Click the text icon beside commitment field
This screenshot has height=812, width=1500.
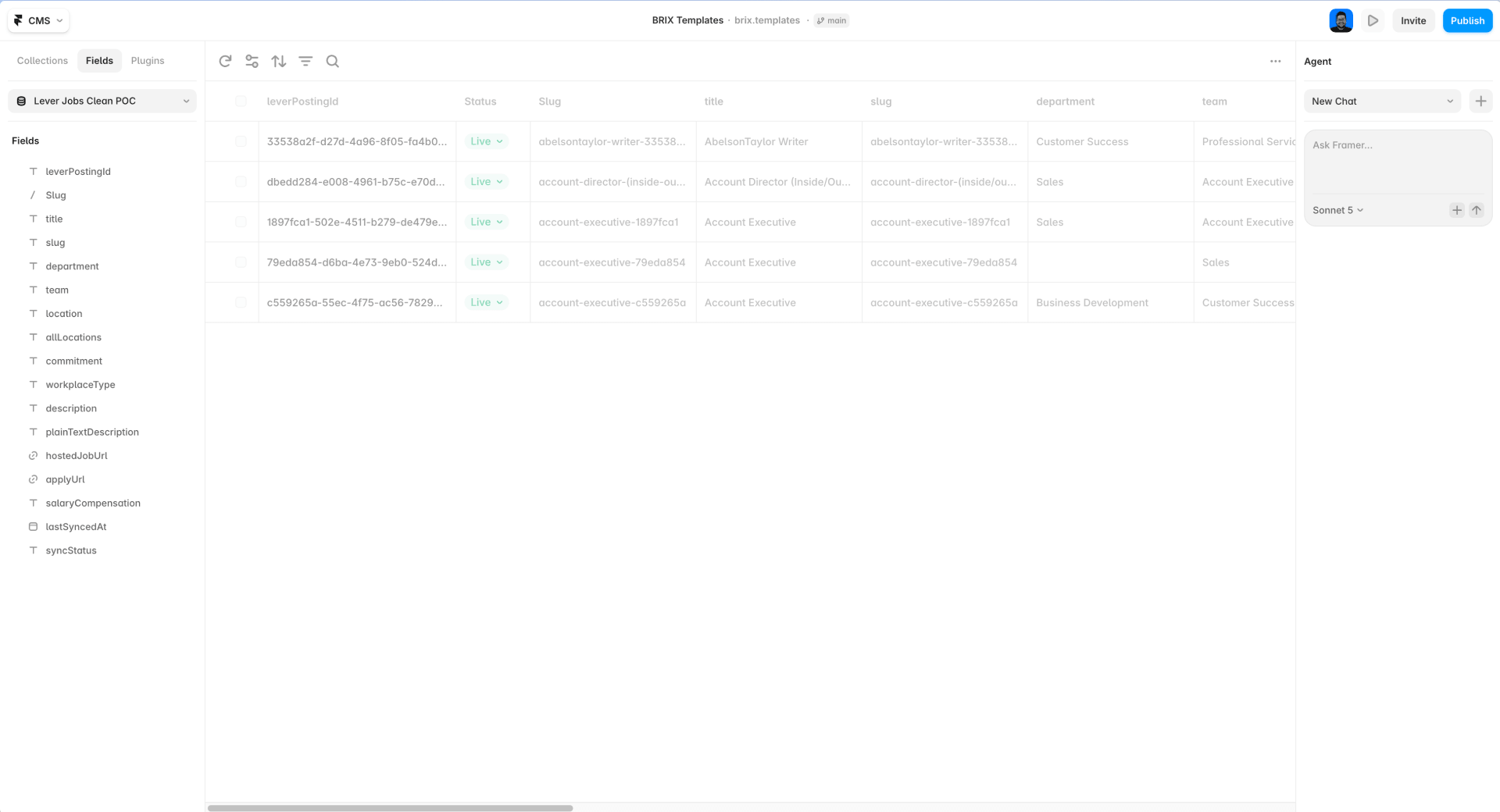(x=33, y=361)
